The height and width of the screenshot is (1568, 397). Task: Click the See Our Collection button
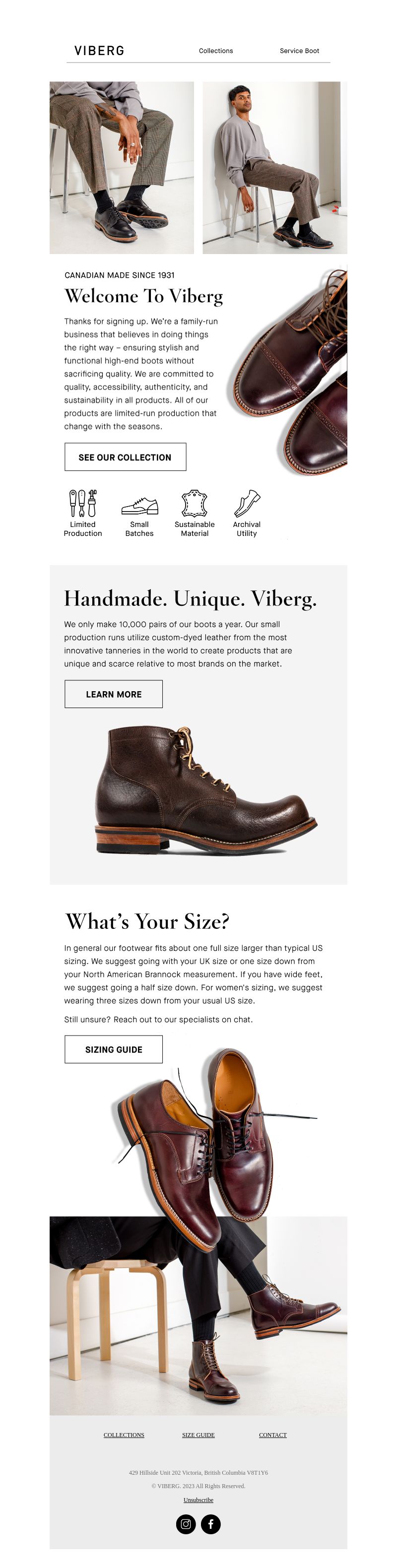coord(126,457)
